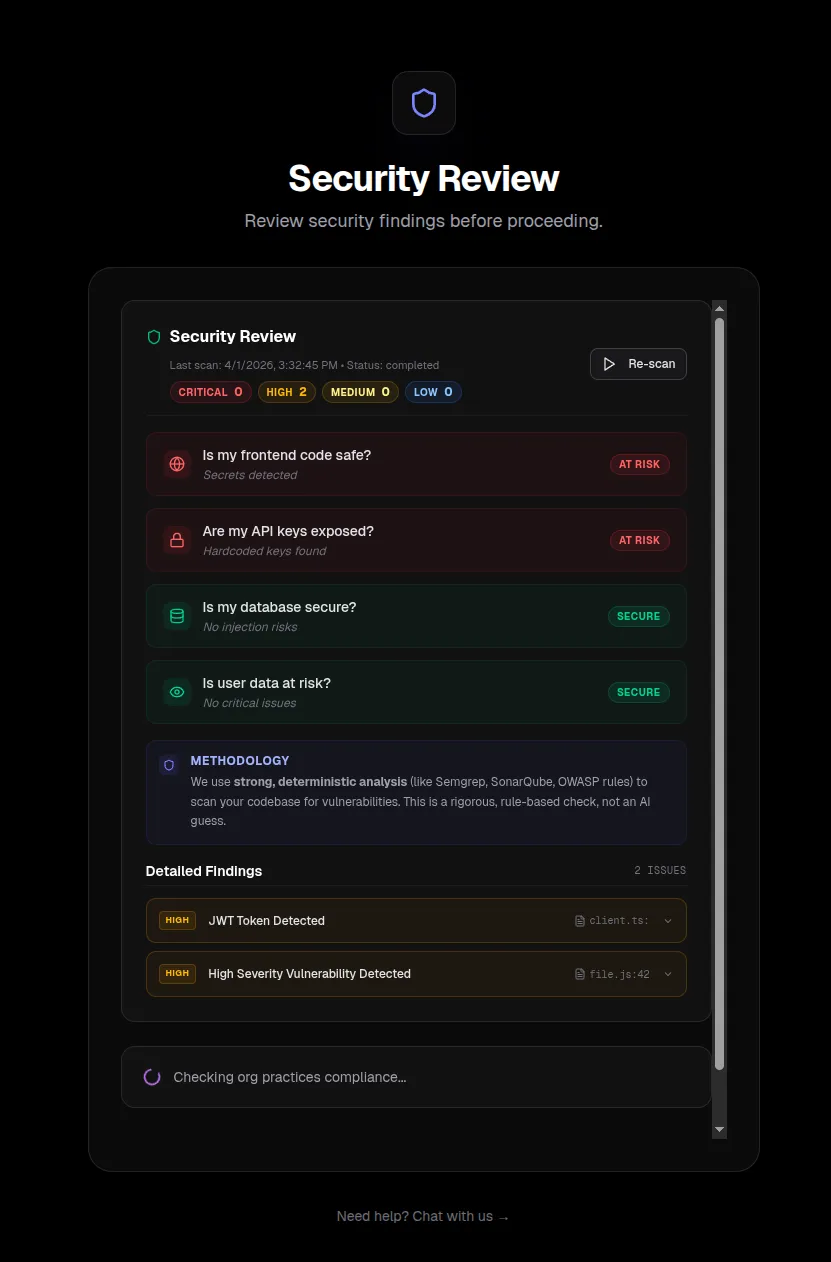Select the database icon next to database security question
831x1262 pixels.
(176, 616)
